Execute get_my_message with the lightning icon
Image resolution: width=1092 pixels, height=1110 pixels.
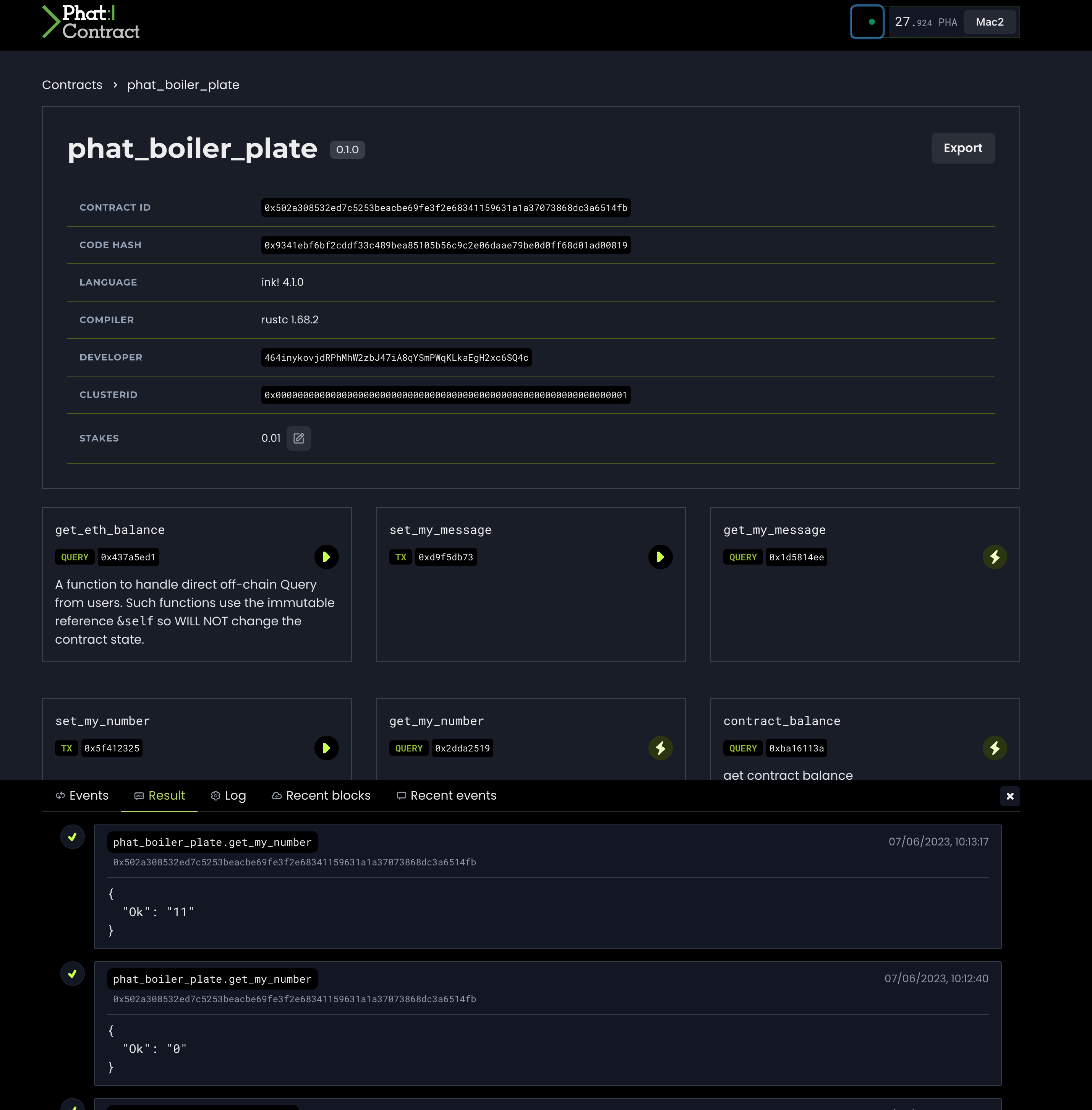(995, 557)
